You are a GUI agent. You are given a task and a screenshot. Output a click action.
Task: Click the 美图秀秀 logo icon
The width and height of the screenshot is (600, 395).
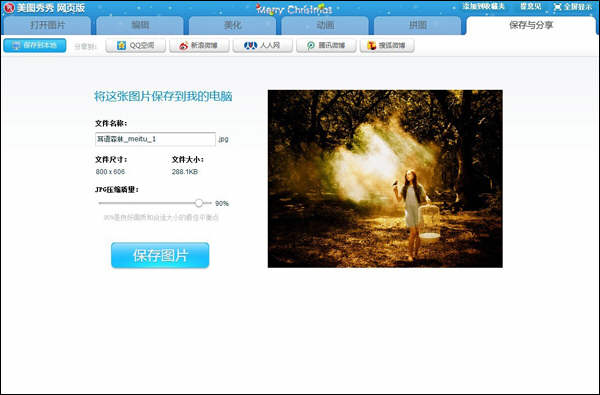click(x=9, y=8)
